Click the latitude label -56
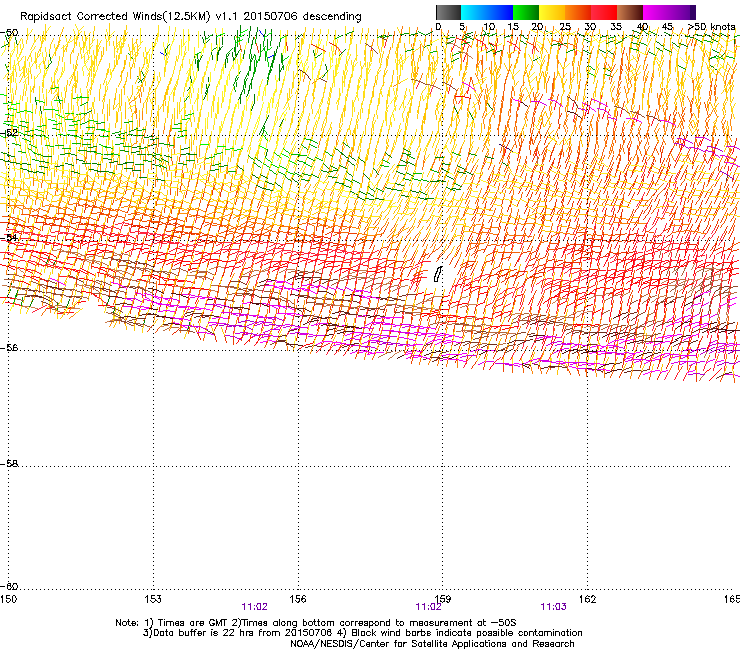Screen dimensions: 740x650 click(x=9, y=347)
